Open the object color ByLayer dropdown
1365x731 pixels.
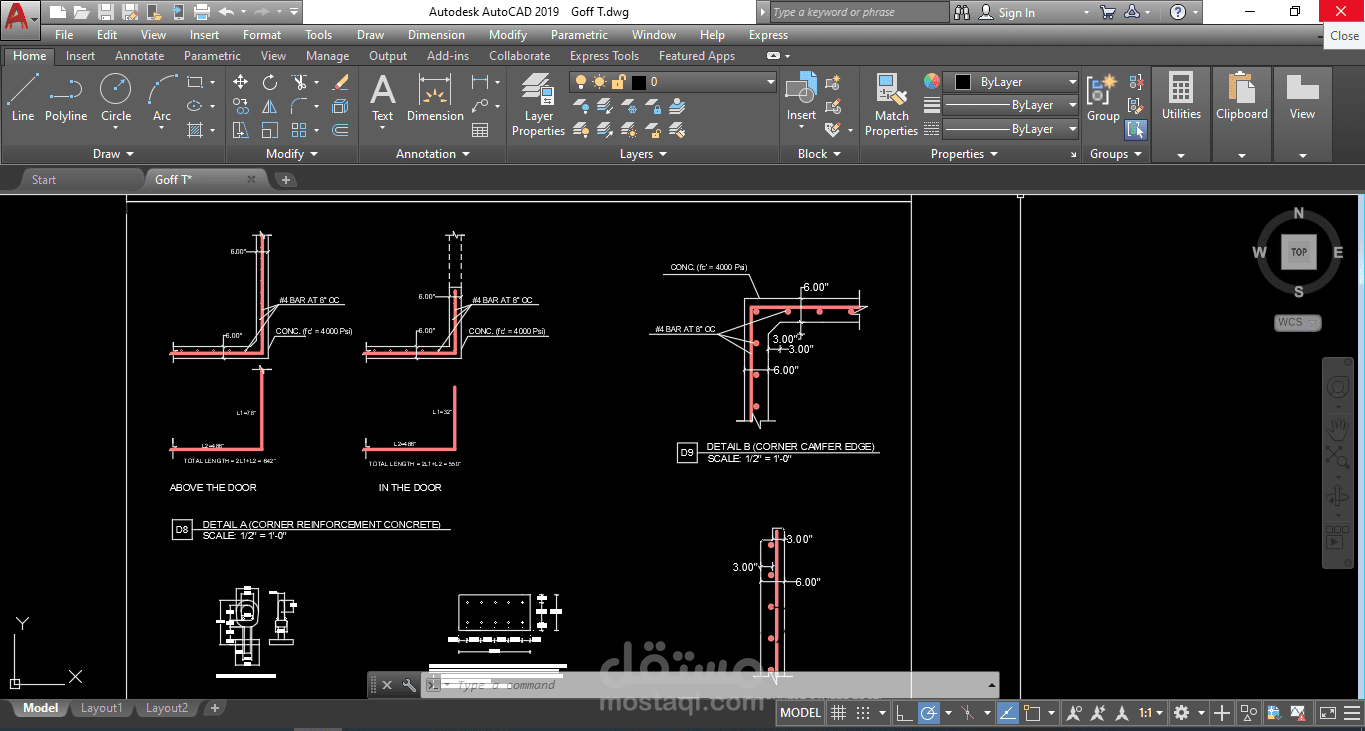pos(1070,81)
